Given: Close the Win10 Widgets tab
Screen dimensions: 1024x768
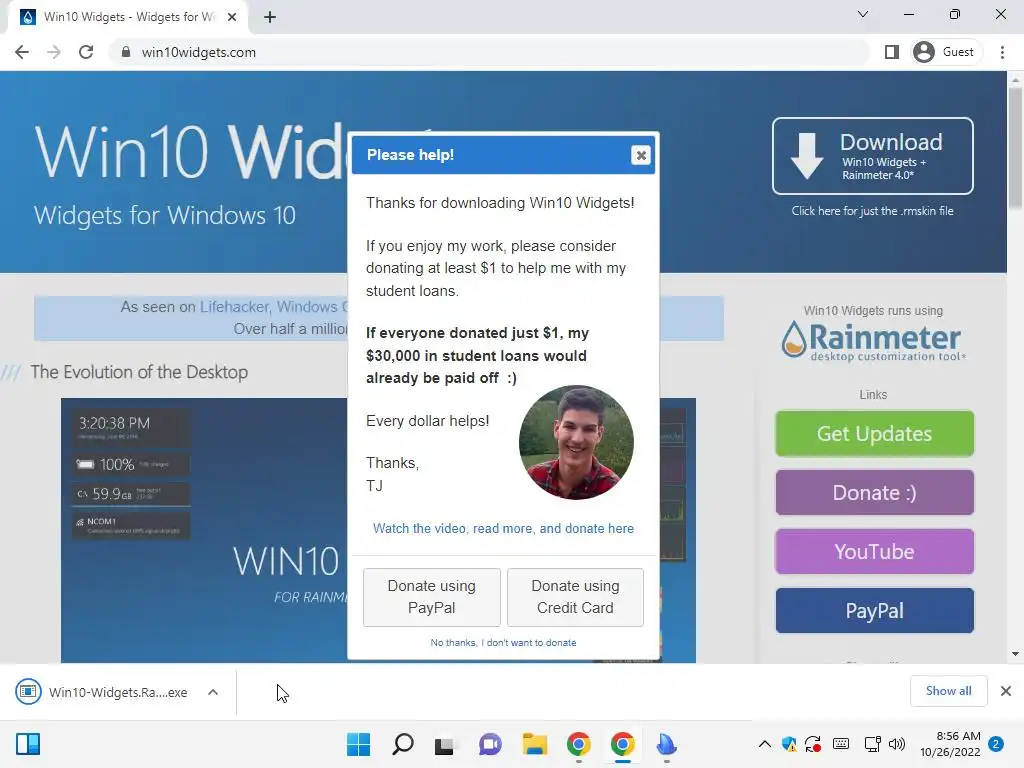Looking at the screenshot, I should tap(232, 17).
